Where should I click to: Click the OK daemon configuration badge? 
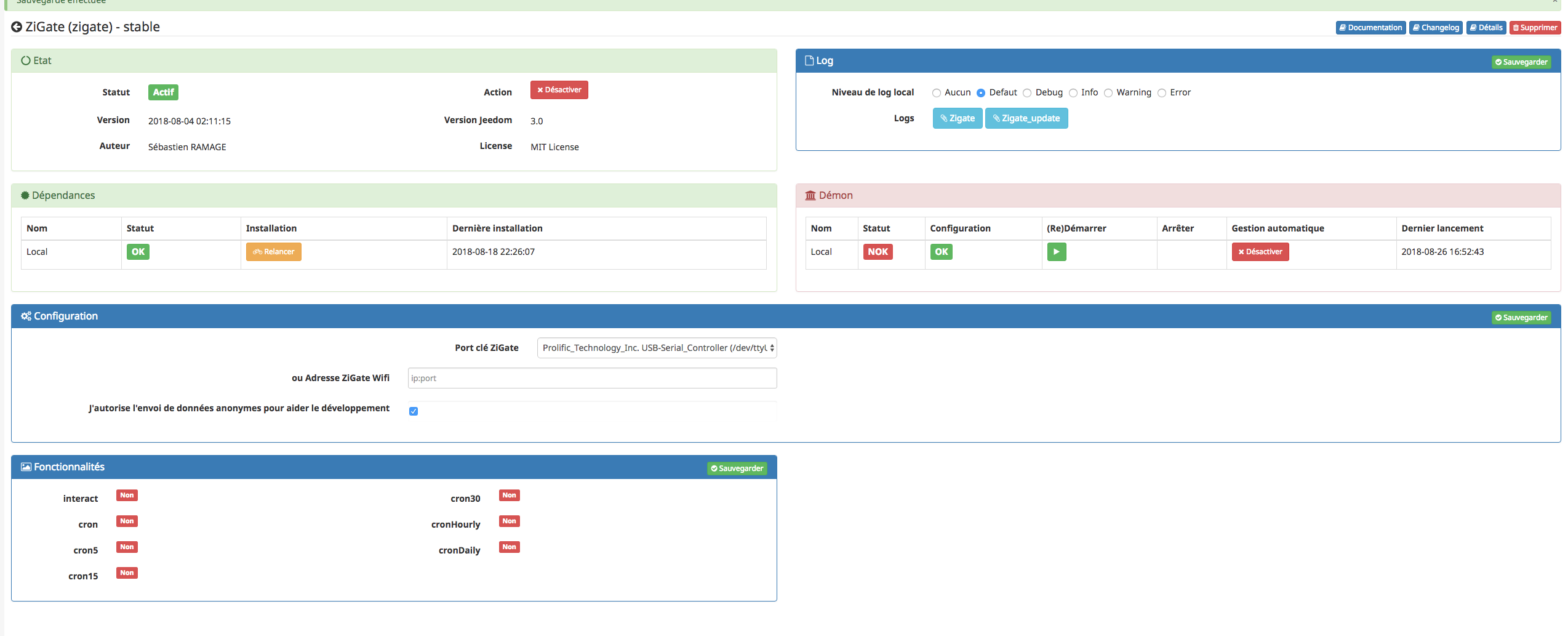(x=941, y=252)
